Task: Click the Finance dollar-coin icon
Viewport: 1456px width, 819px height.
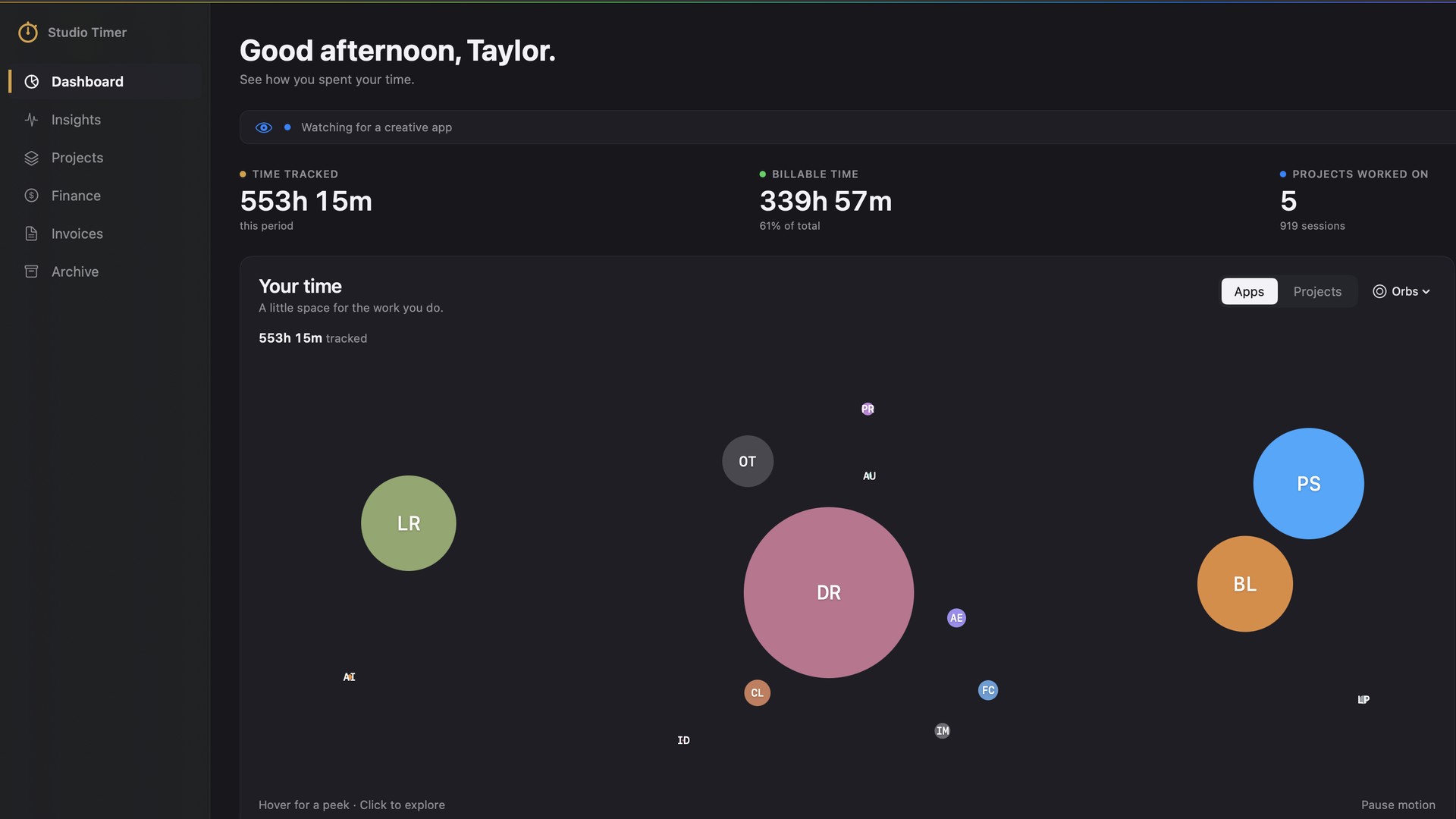Action: pos(31,196)
